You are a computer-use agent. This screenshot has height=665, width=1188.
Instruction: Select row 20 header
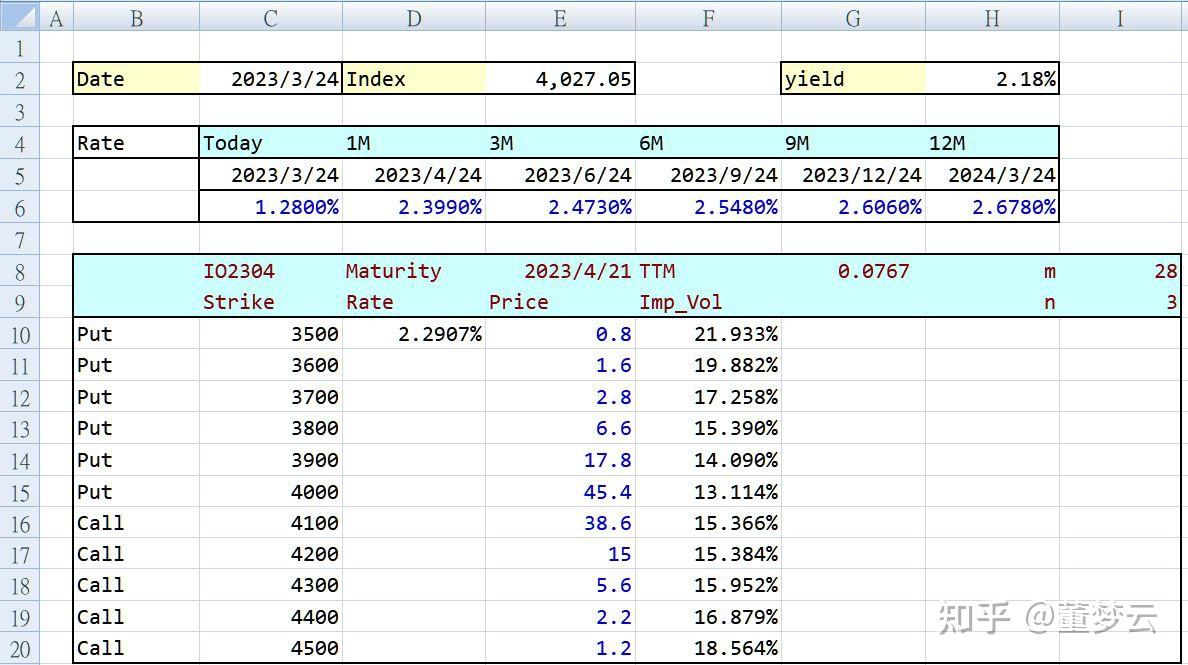(20, 648)
